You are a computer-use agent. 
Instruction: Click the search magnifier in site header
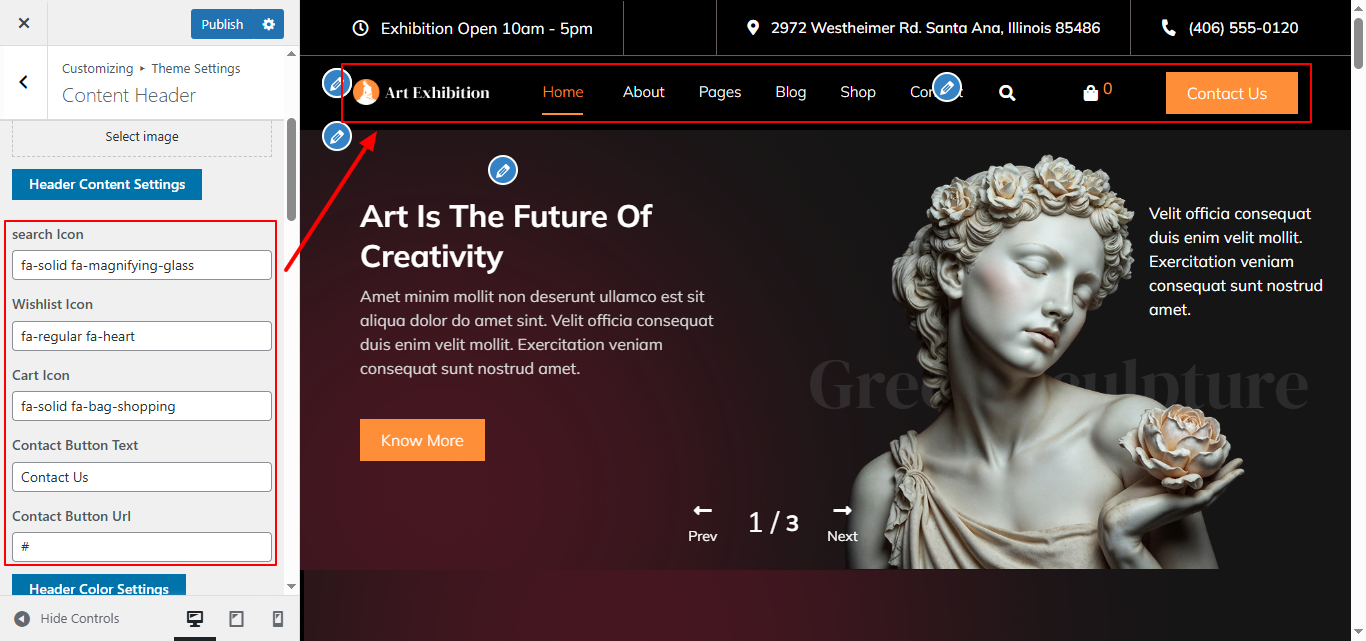[1007, 93]
